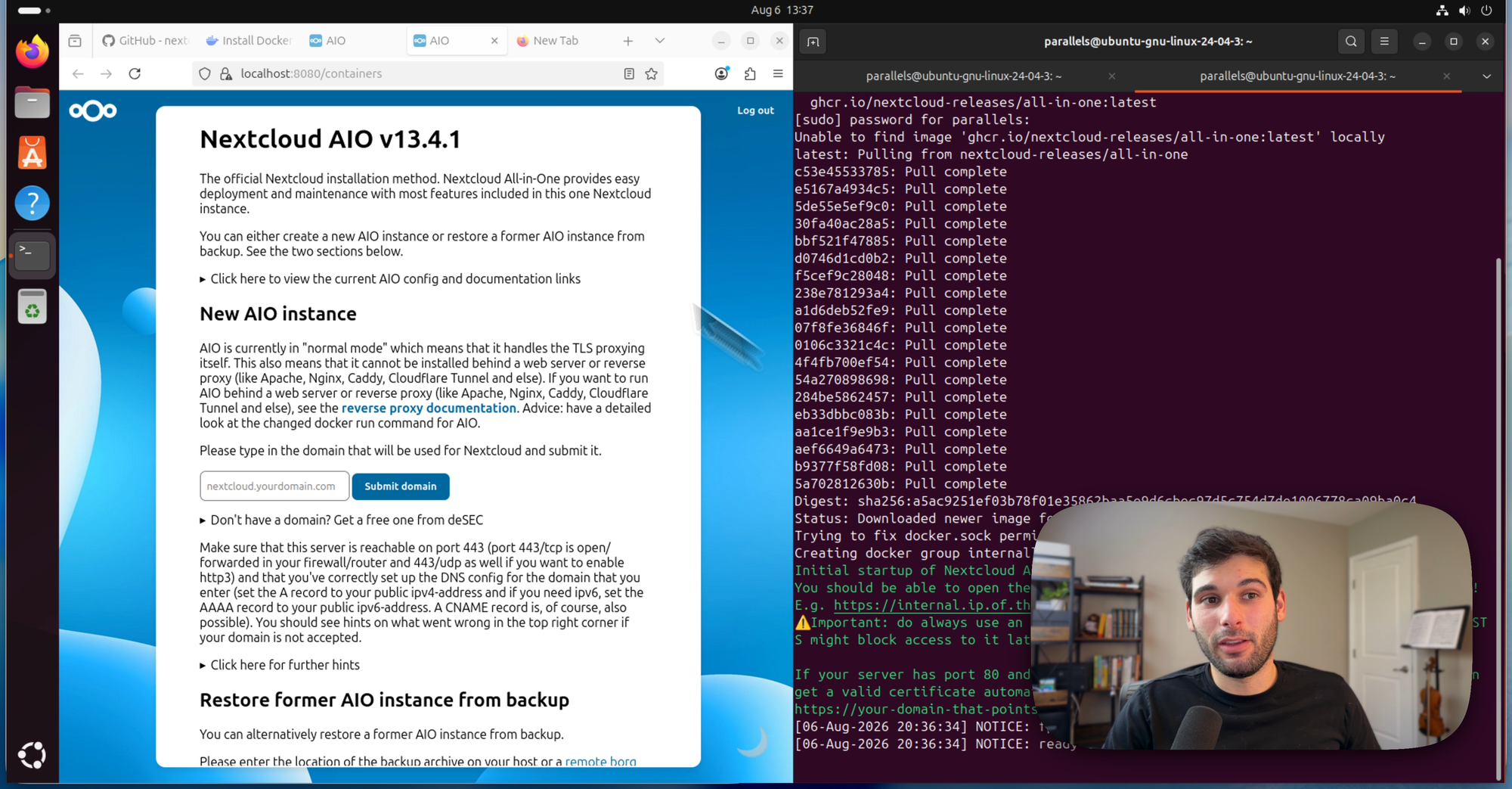Click the Firefox address bar URL

pos(311,73)
